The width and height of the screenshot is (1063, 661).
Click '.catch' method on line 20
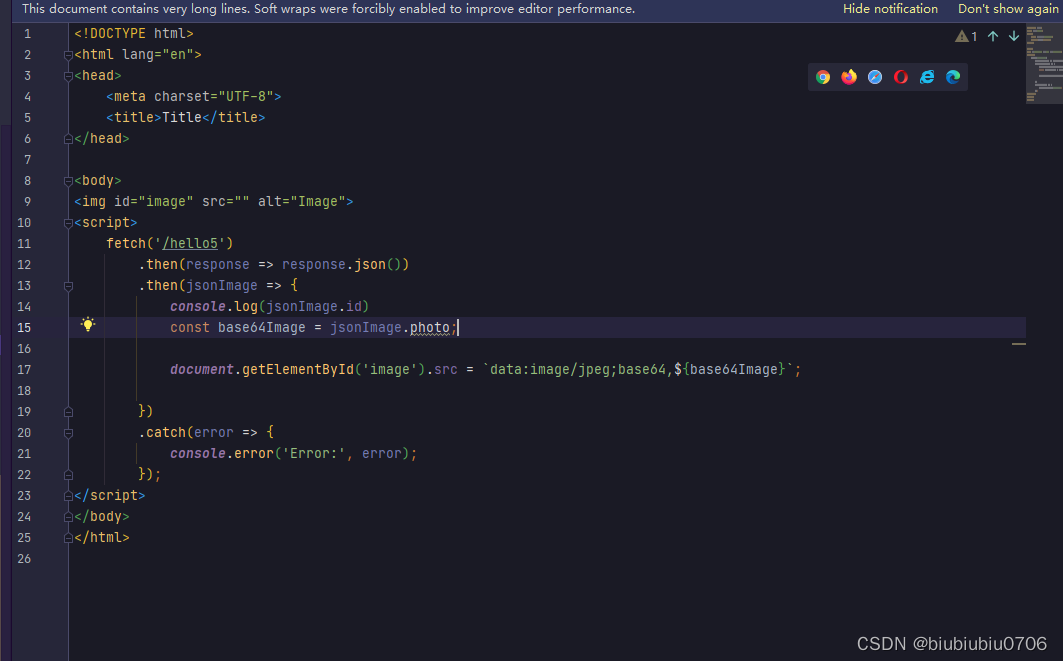tap(162, 433)
